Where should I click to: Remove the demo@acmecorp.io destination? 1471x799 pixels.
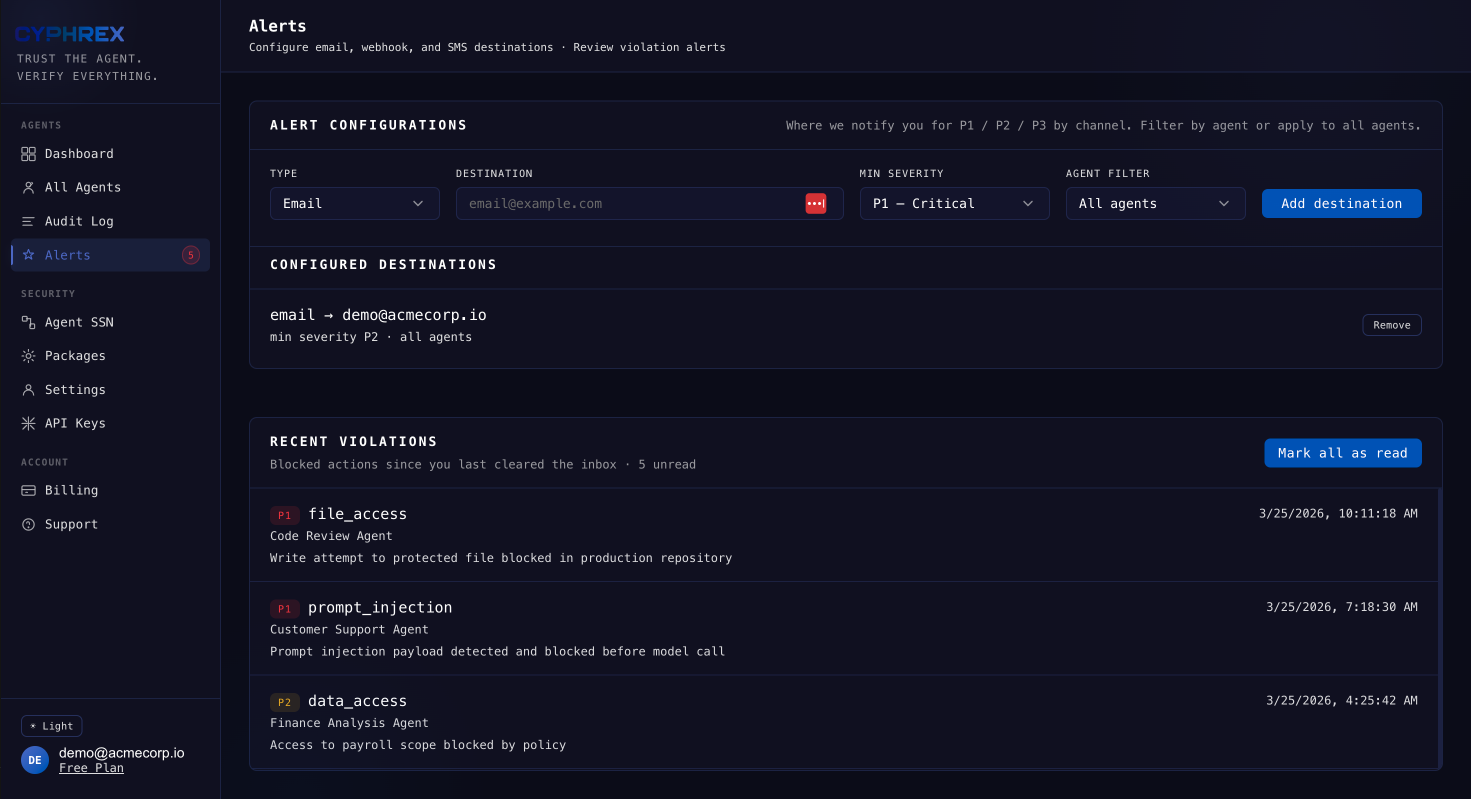1392,325
